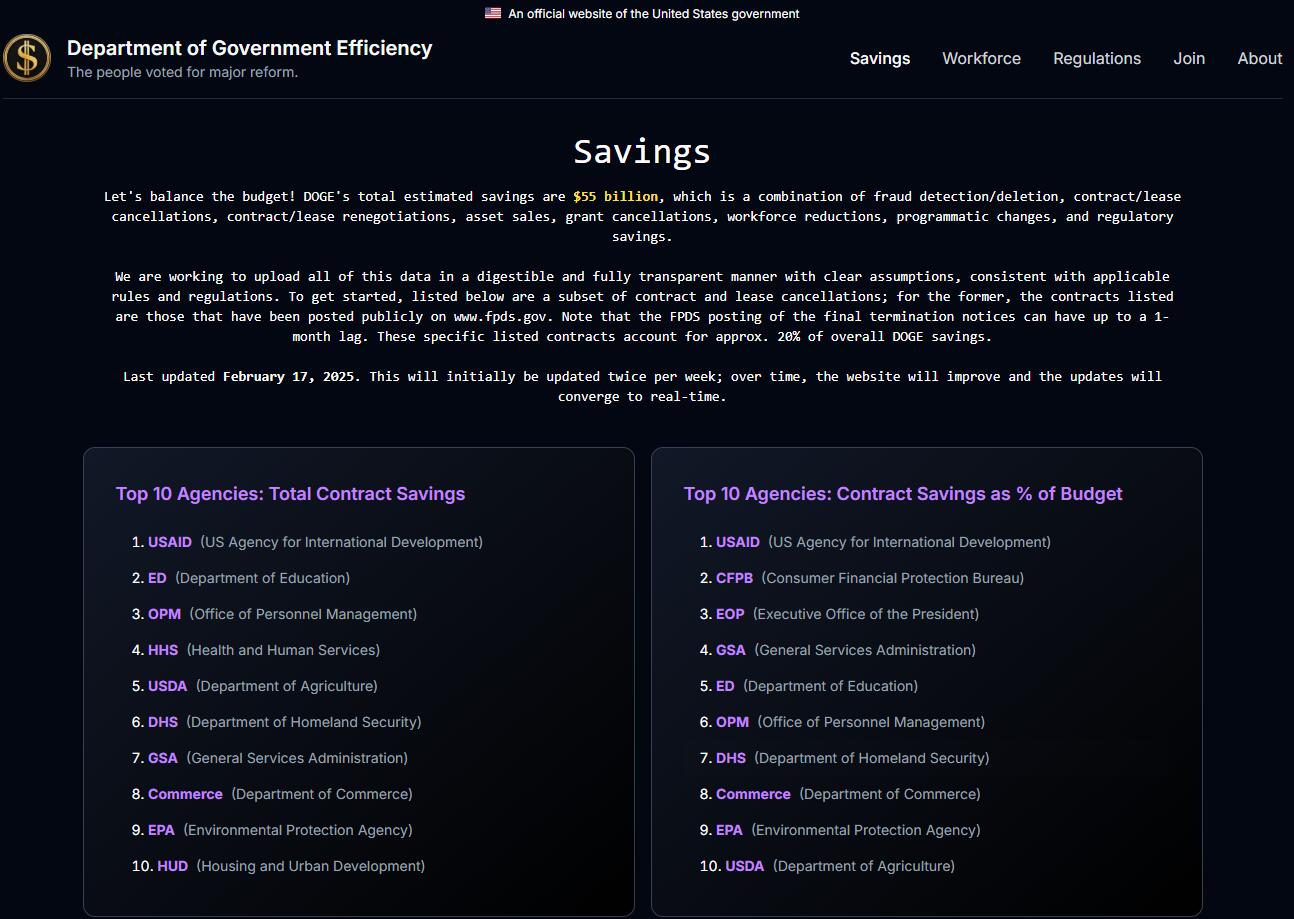Screen dimensions: 1294x919
Task: Open GSA in the % of Budget list
Action: (730, 650)
